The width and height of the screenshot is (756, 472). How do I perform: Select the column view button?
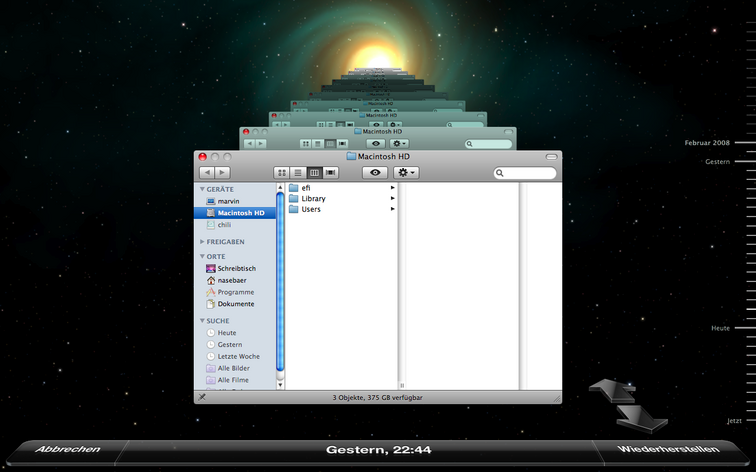point(314,173)
